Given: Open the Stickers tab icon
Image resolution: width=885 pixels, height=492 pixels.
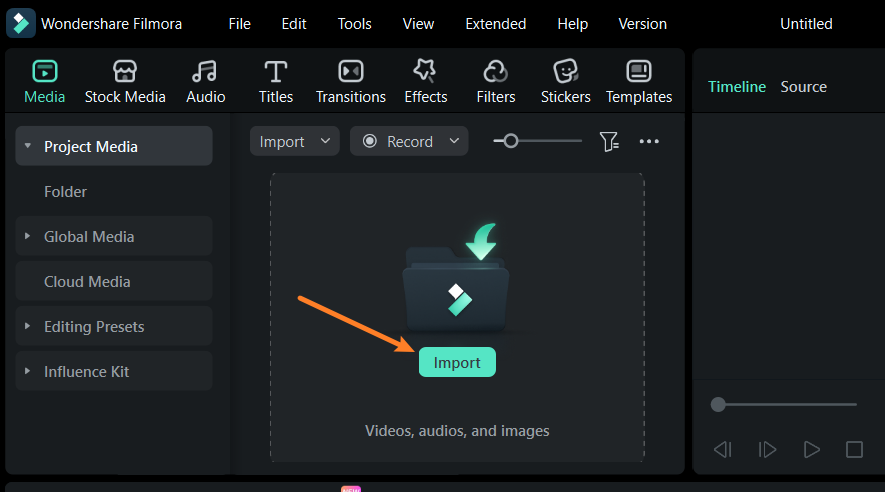Looking at the screenshot, I should tap(566, 72).
